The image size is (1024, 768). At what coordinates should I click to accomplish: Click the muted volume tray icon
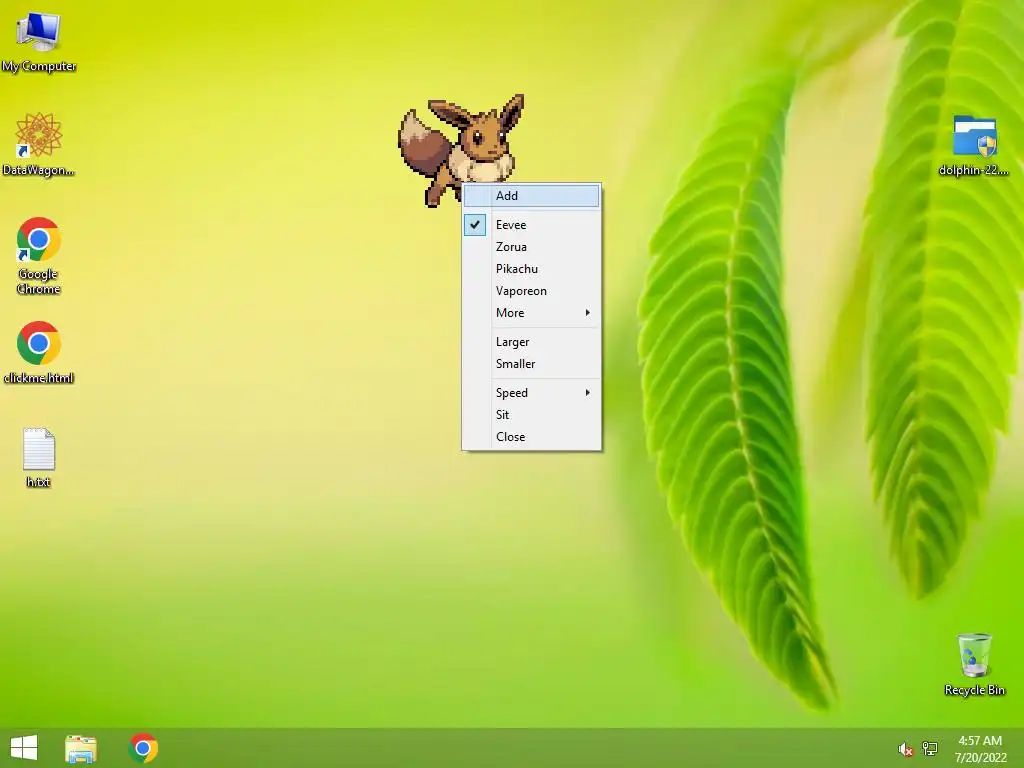[905, 749]
